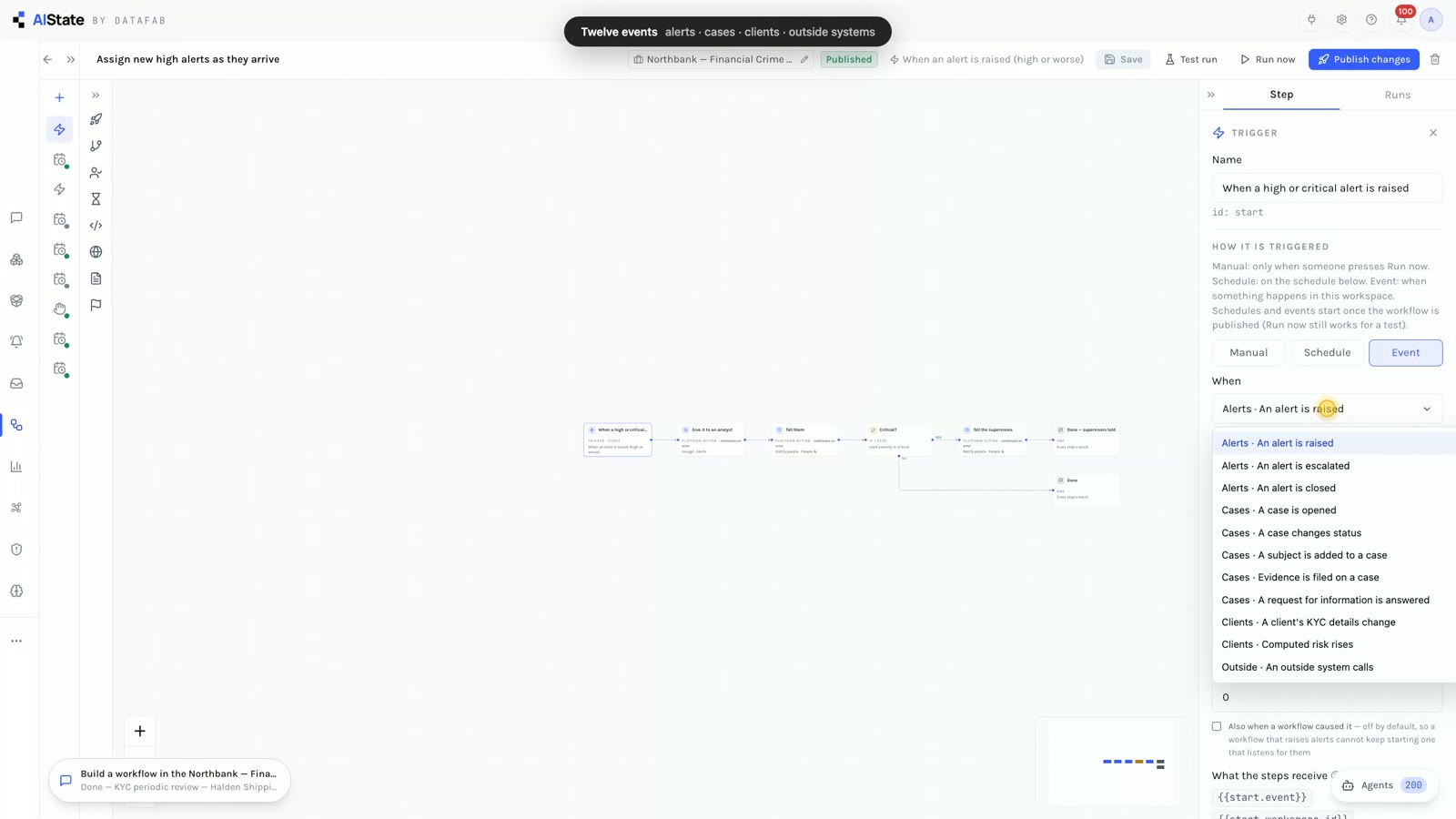
Task: Click the Run now button
Action: [x=1267, y=59]
